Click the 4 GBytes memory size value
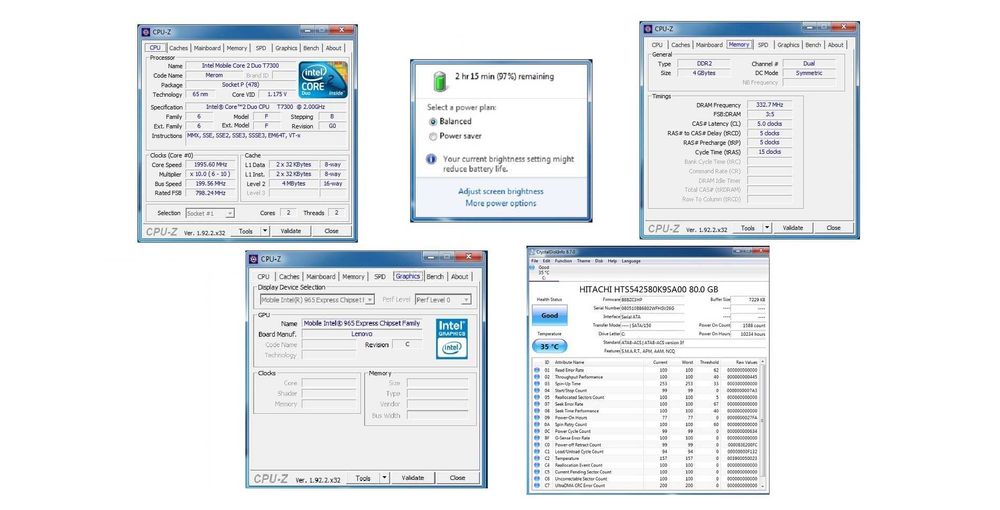 click(x=704, y=73)
